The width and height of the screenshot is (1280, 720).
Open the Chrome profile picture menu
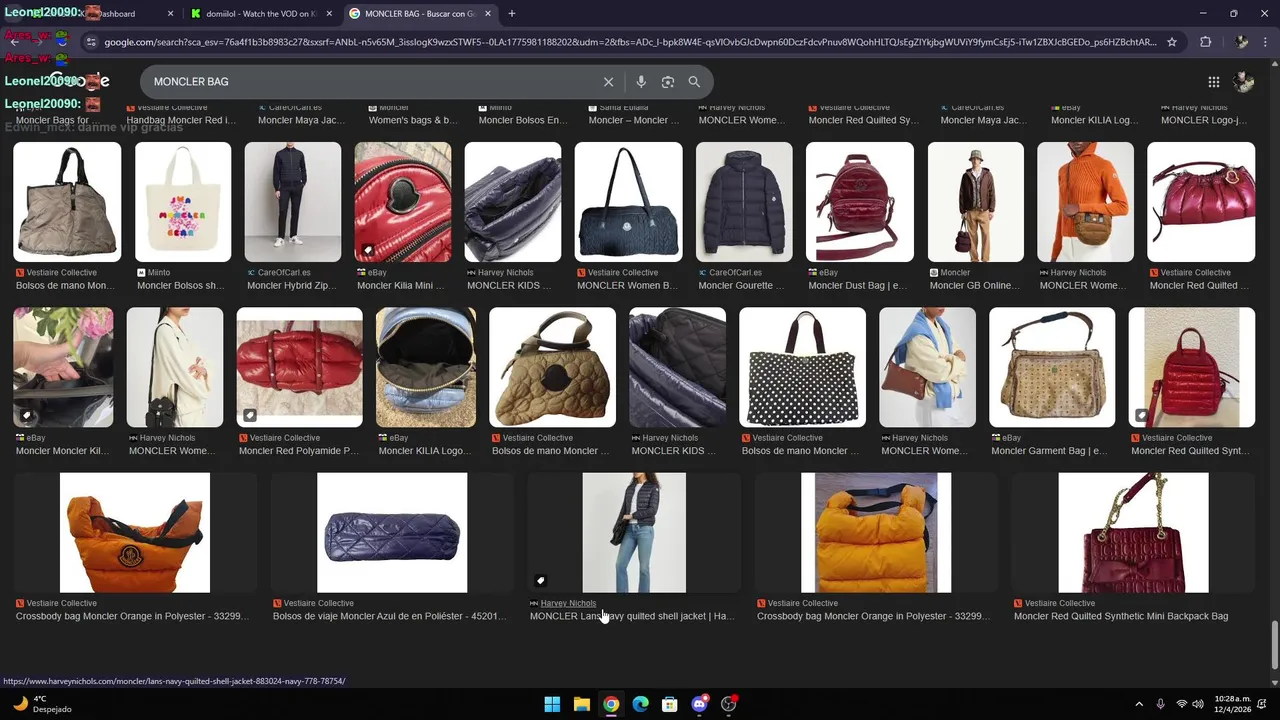[x=1241, y=42]
